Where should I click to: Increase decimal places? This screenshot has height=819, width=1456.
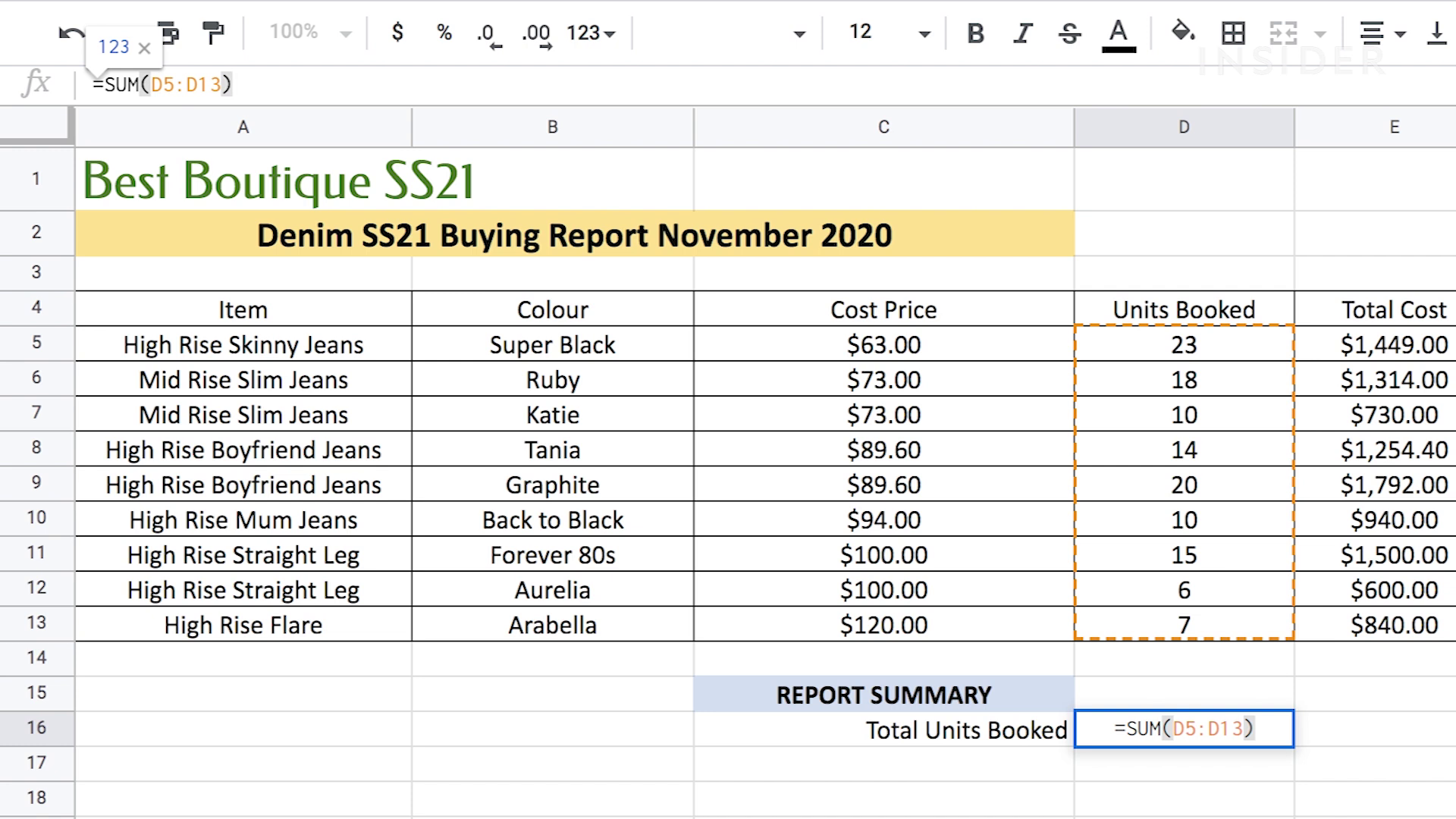[536, 34]
